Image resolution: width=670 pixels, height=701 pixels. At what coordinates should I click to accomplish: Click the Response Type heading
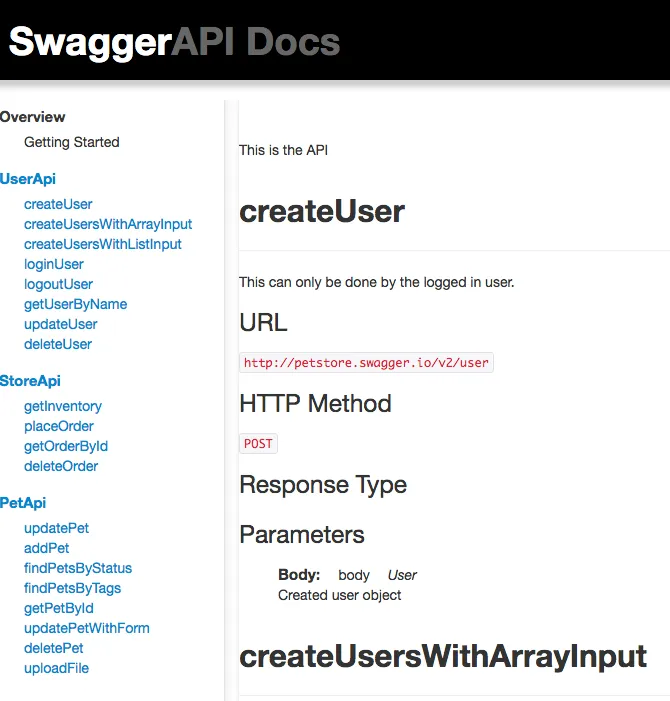point(323,485)
